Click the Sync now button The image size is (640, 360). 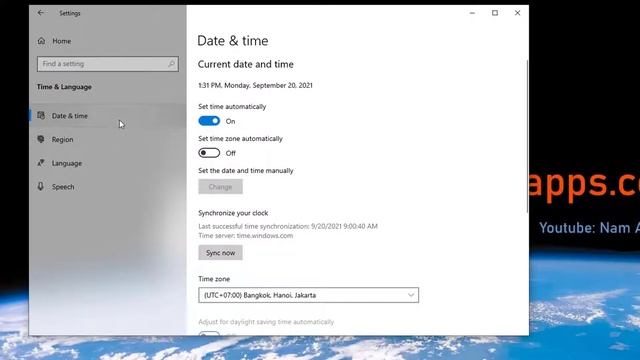click(x=220, y=253)
